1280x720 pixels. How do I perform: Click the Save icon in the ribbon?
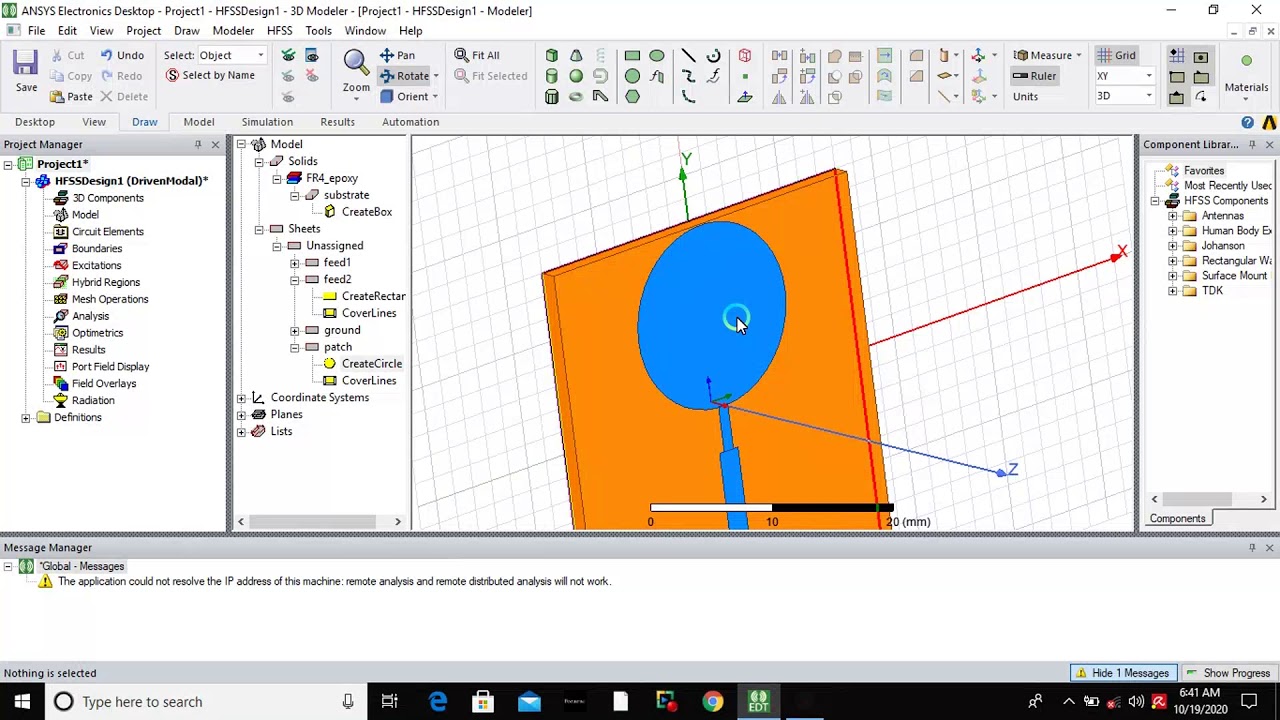click(26, 63)
